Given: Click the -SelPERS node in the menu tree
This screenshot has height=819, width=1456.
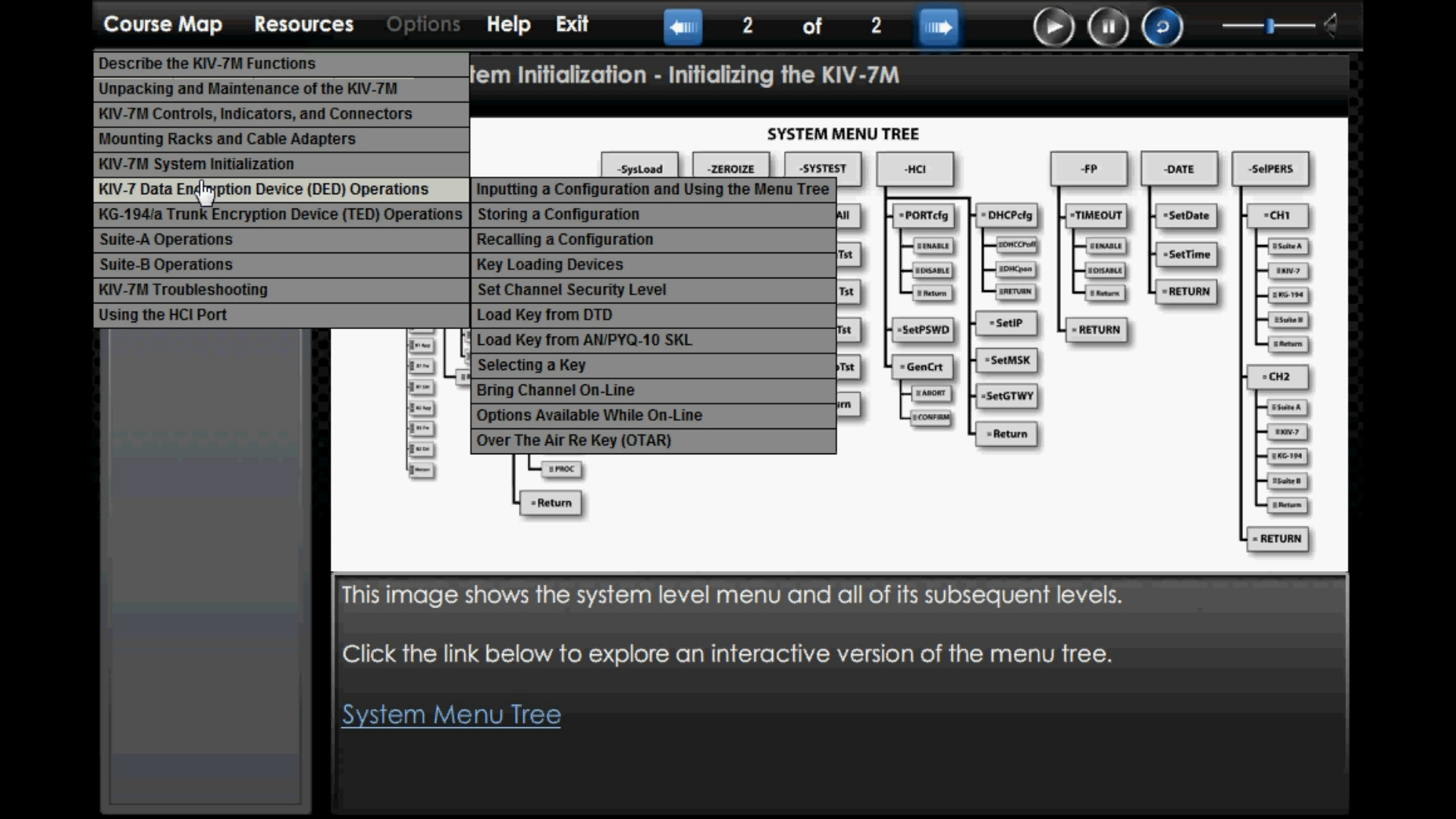Looking at the screenshot, I should [x=1271, y=168].
